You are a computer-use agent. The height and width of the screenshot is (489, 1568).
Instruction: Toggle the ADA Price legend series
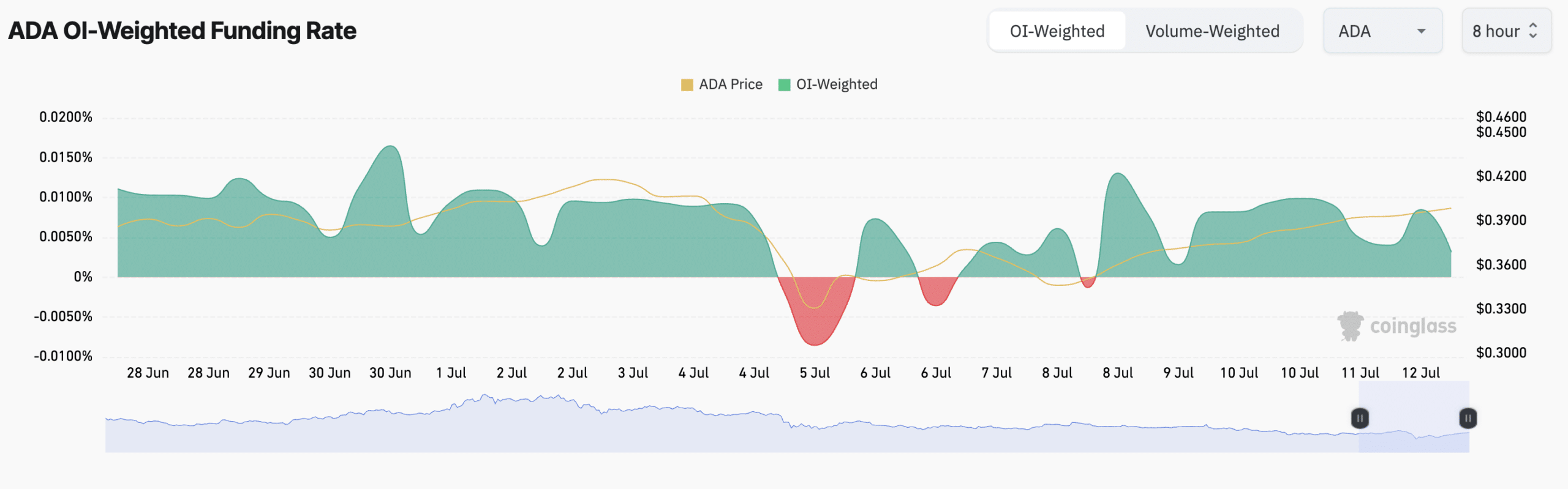click(730, 84)
